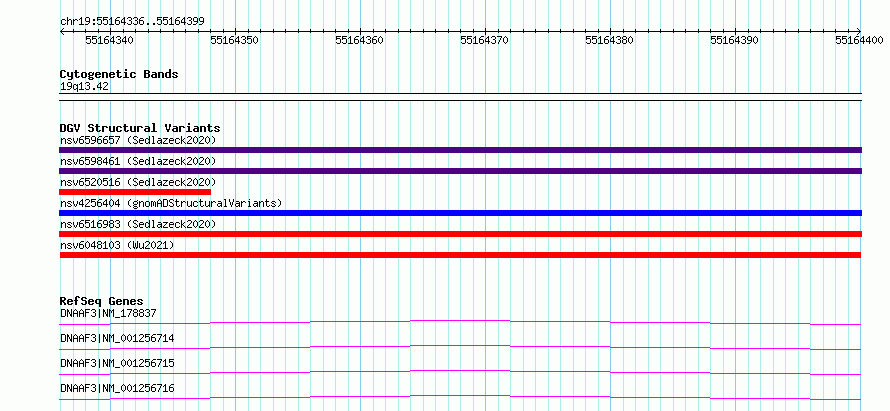
Task: Click the magenta gene line for NM_001256716
Action: 460,397
